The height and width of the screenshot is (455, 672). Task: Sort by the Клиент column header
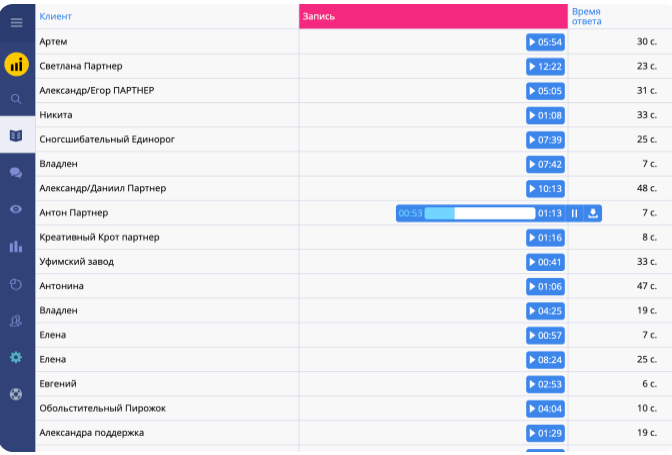tap(55, 16)
